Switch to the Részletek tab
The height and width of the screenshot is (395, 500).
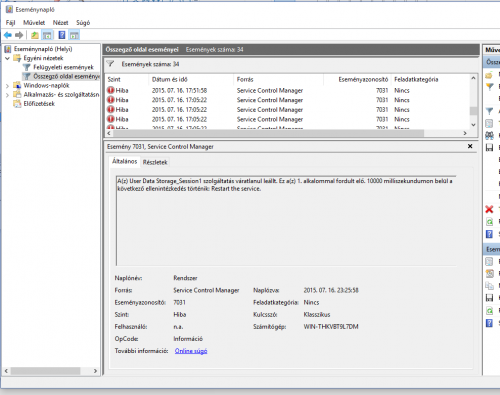point(155,162)
